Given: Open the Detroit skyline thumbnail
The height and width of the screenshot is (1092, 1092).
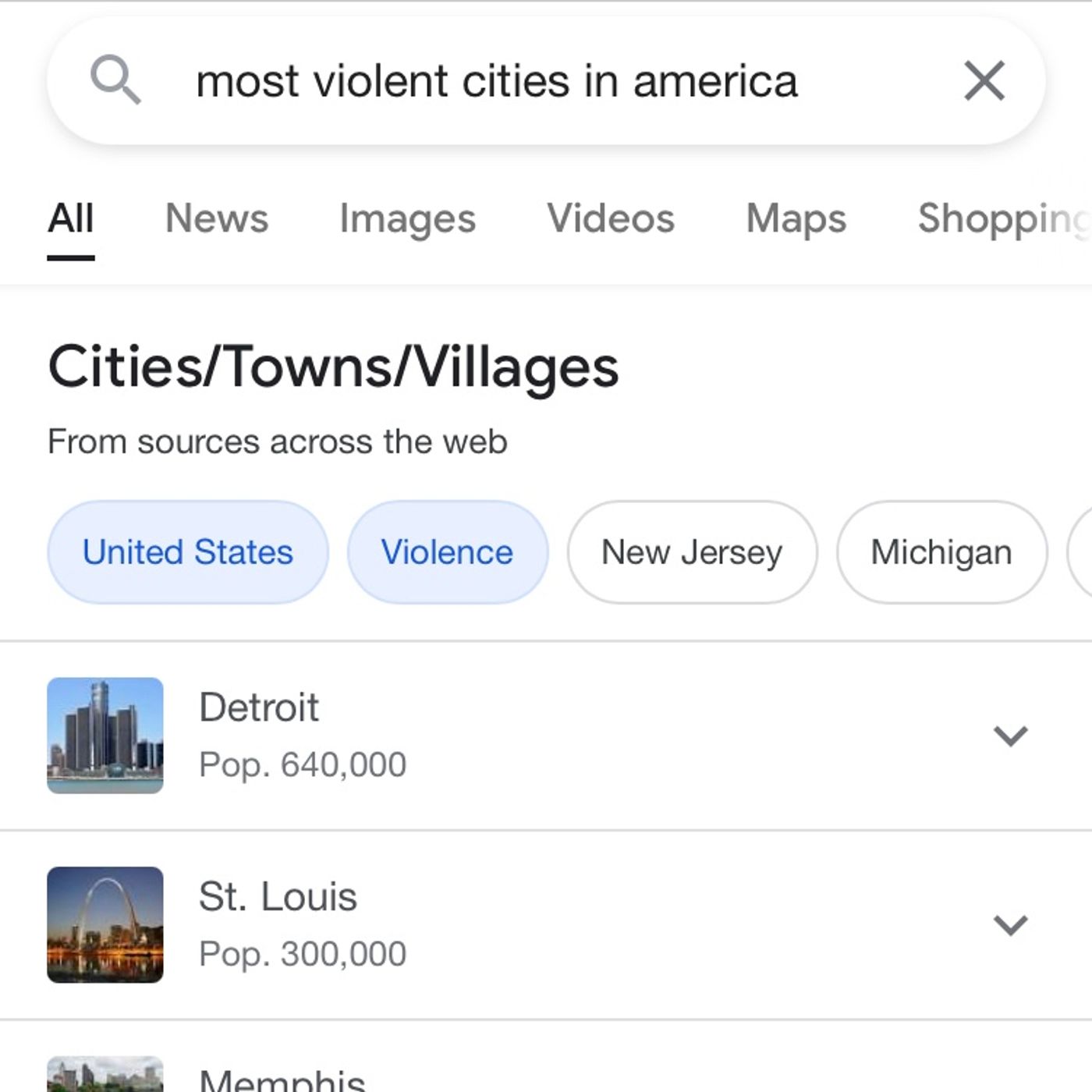Looking at the screenshot, I should (x=105, y=736).
